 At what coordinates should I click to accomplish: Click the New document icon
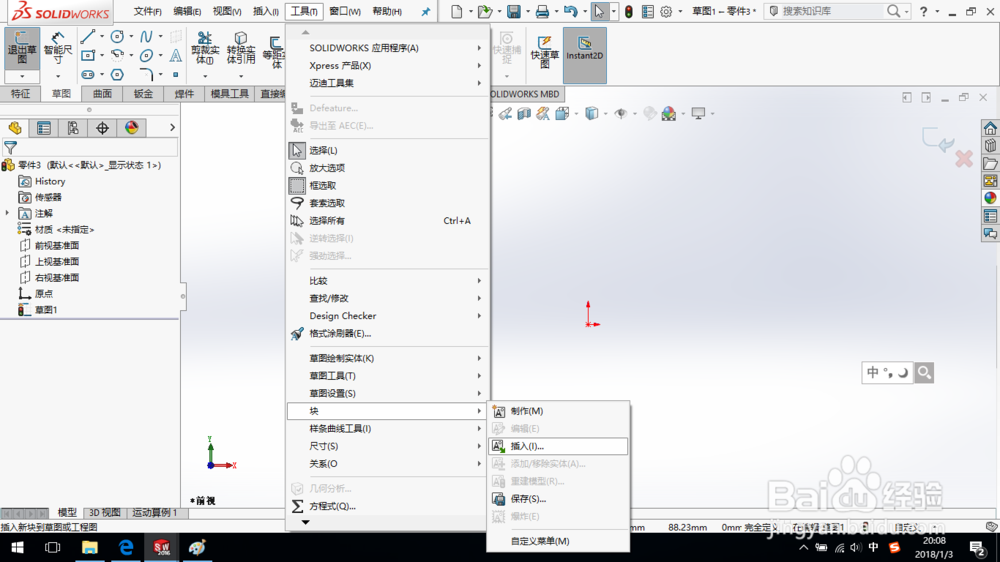[x=457, y=11]
